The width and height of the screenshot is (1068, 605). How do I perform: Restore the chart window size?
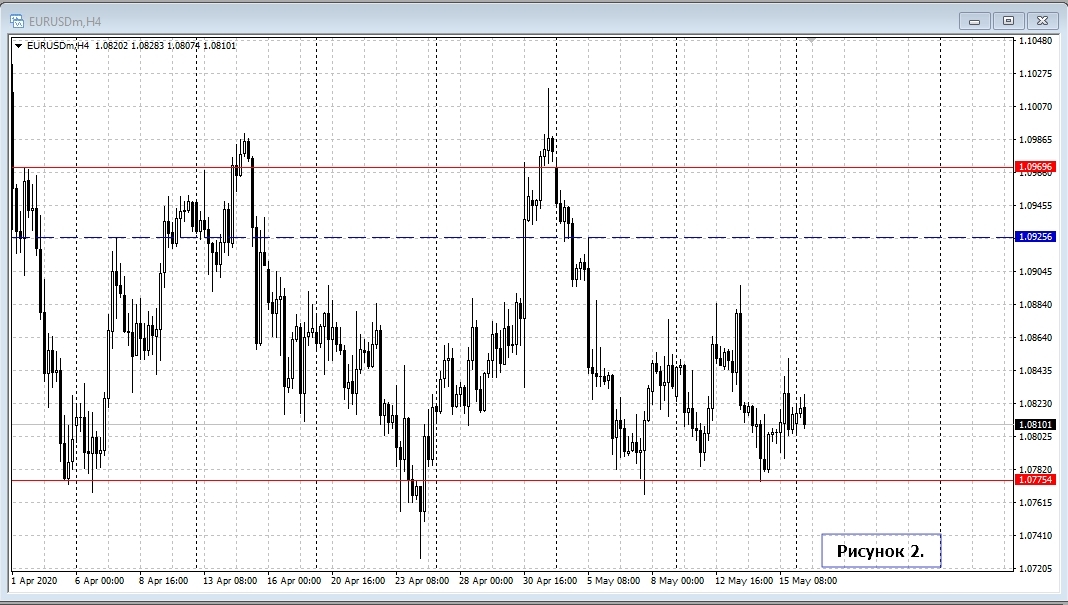click(x=1009, y=19)
